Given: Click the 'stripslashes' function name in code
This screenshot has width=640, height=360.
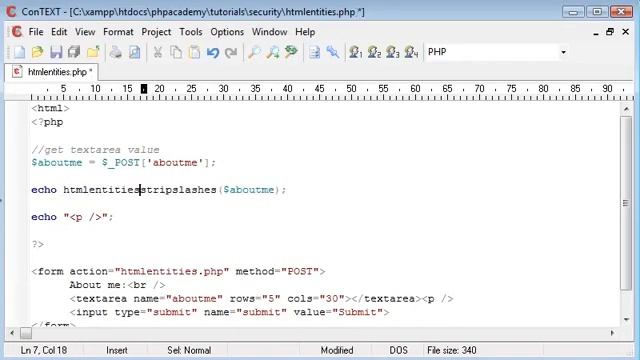Looking at the screenshot, I should 178,190.
